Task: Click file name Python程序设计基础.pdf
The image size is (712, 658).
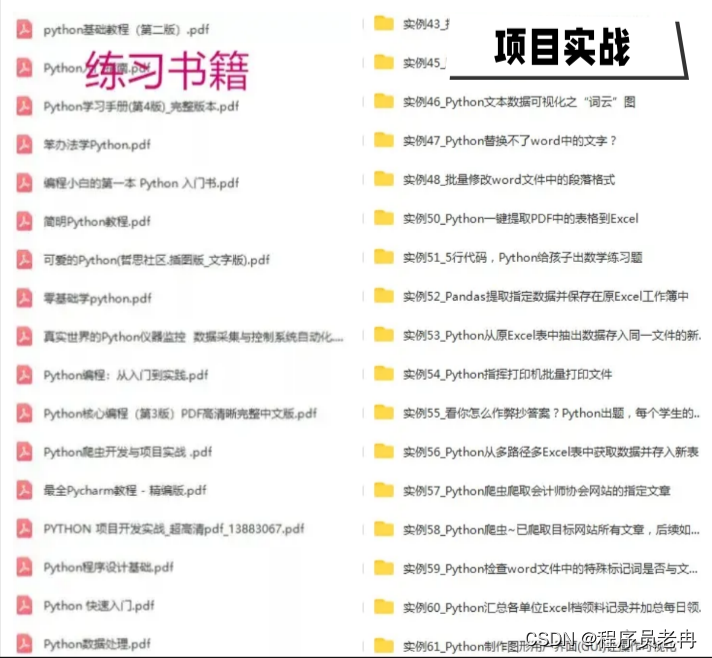Action: click(109, 568)
